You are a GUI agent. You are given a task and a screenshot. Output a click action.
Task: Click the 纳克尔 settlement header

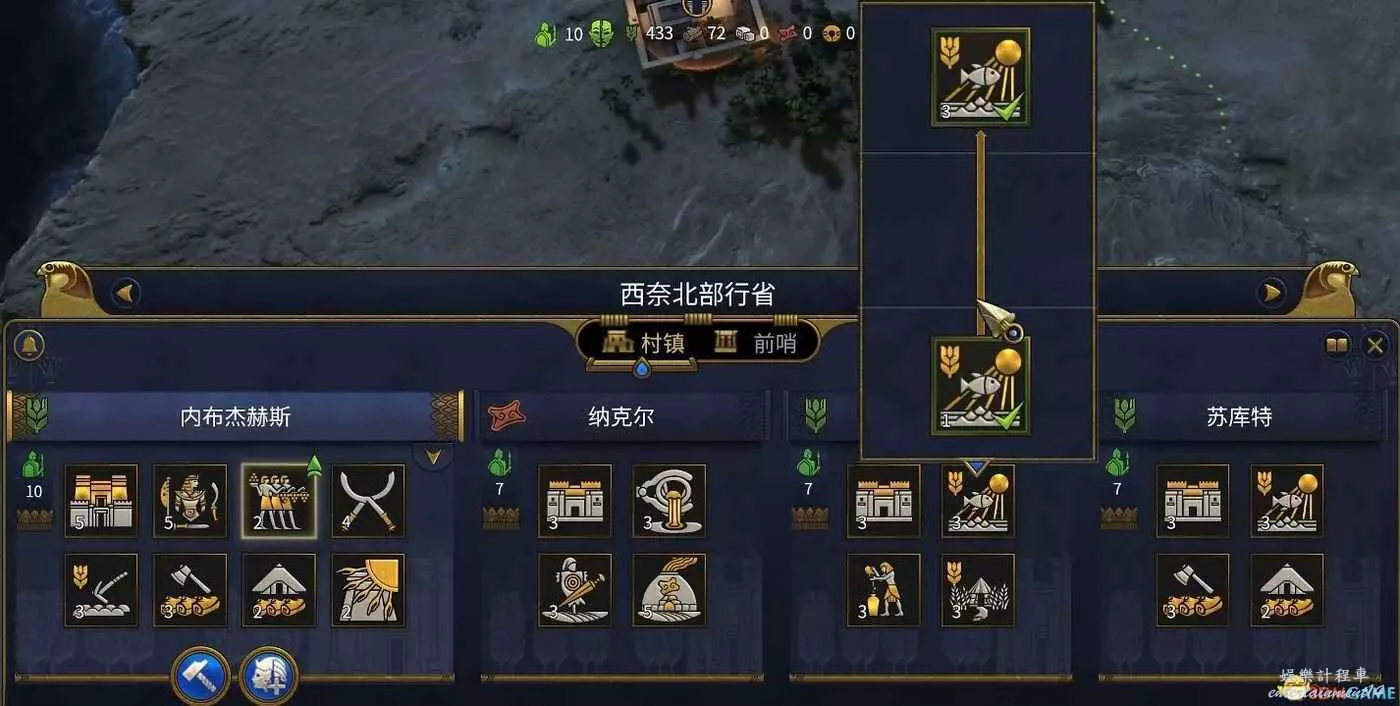(x=622, y=416)
